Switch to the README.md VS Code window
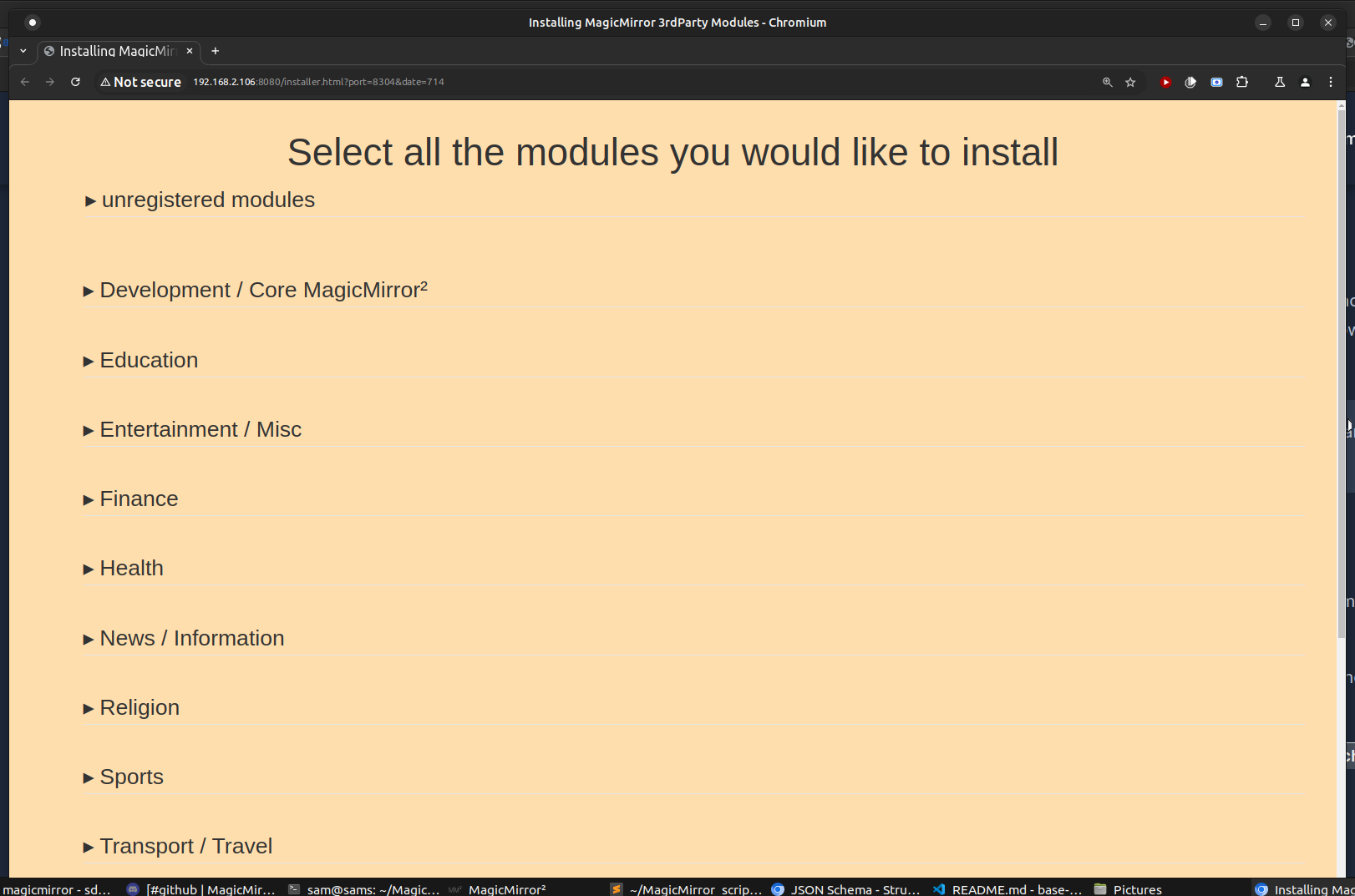Screen dimensions: 1355x896 tap(1007, 889)
